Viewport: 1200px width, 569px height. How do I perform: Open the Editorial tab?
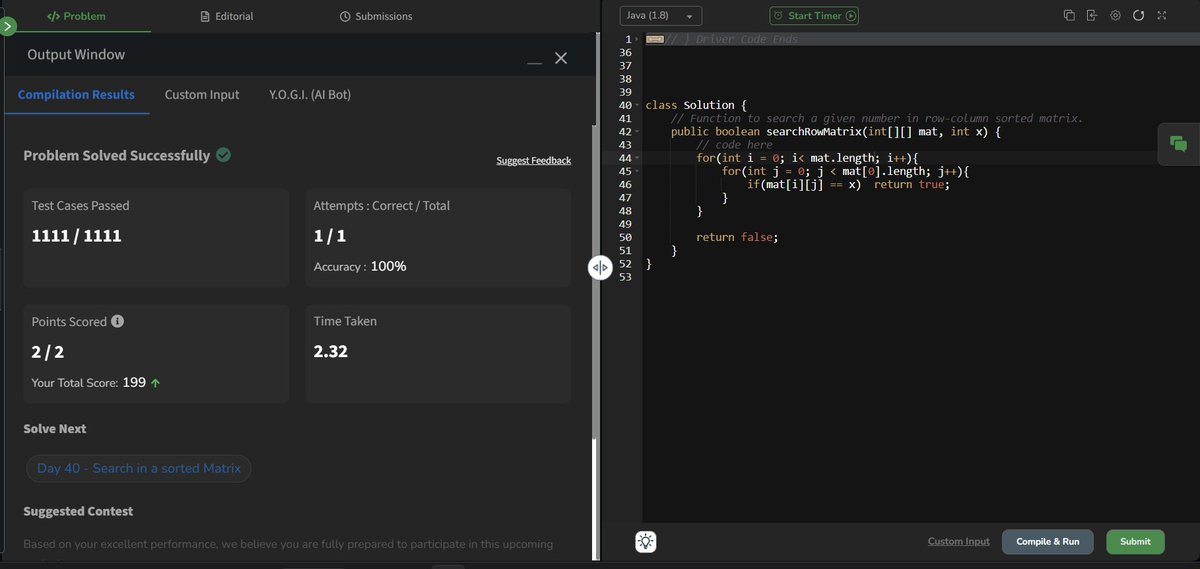[227, 16]
